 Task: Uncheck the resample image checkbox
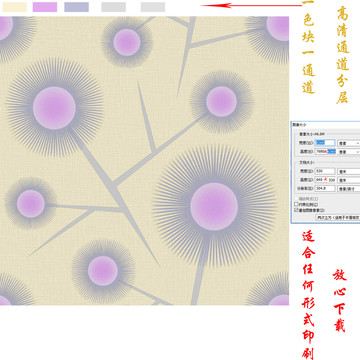coord(296,210)
